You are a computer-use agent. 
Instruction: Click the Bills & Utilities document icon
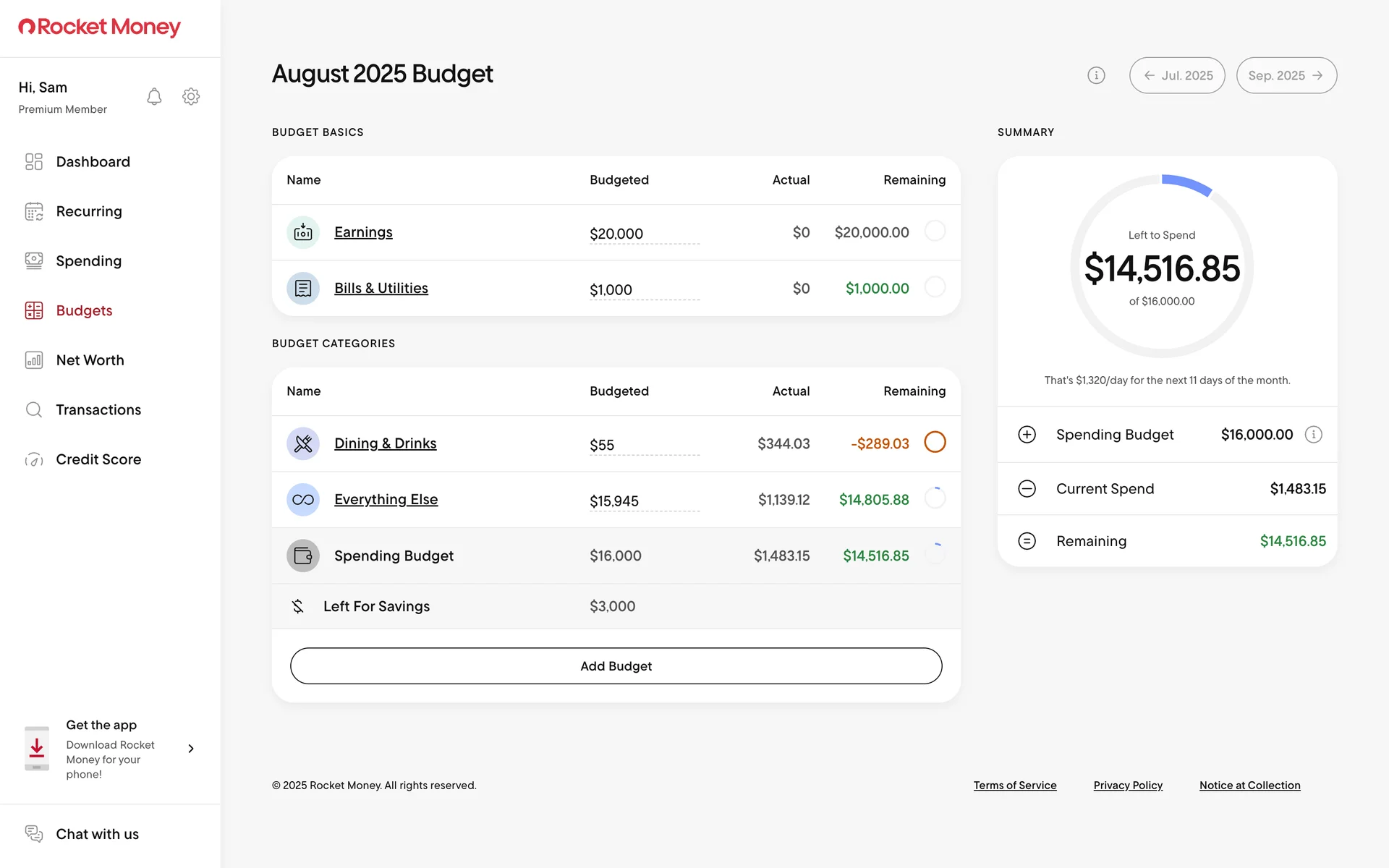[303, 289]
